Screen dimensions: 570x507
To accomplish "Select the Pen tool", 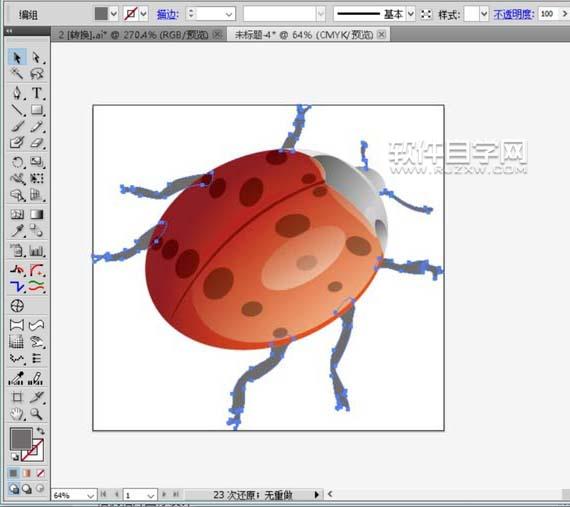I will pos(17,92).
